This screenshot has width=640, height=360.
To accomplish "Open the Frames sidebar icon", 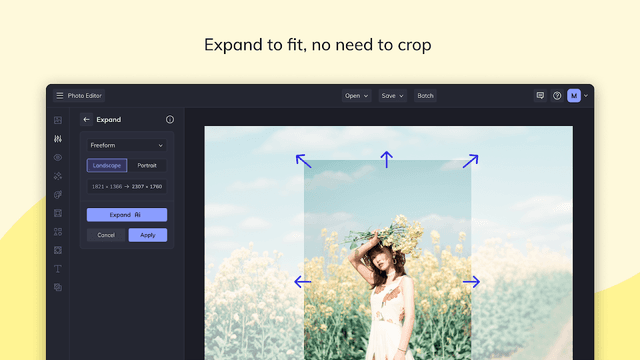I will point(58,213).
